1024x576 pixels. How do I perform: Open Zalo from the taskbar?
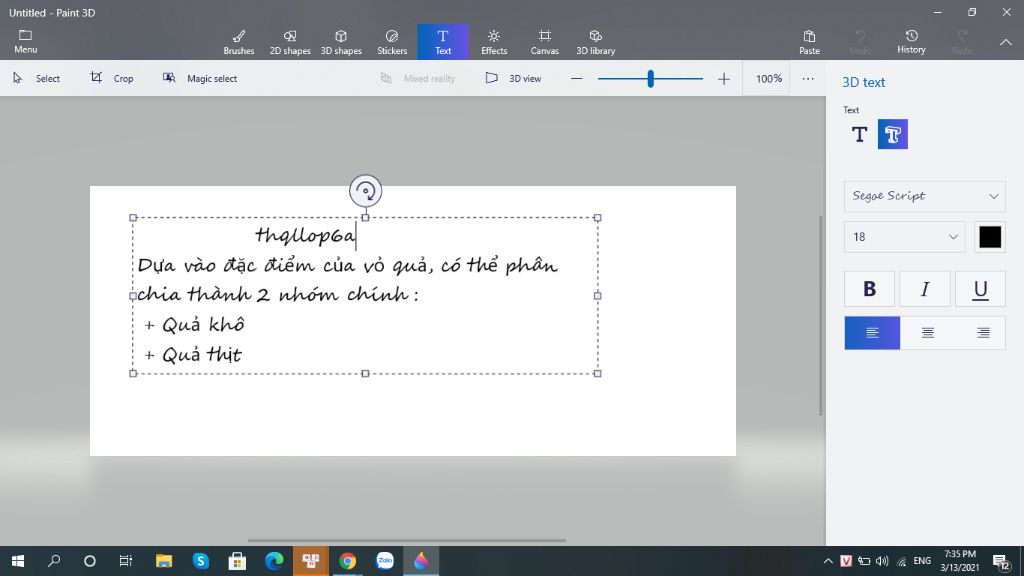point(385,561)
